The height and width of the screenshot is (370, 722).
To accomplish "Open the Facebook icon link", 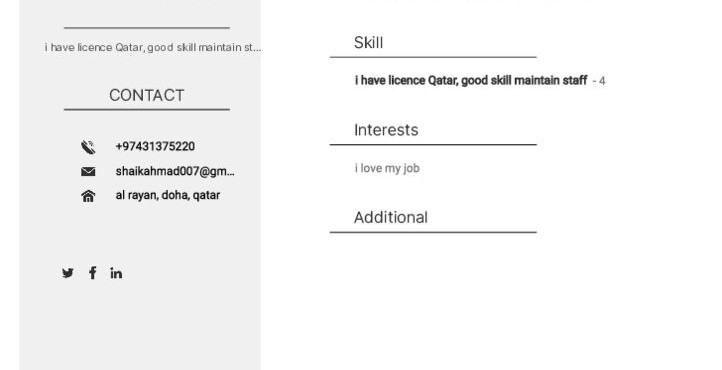I will point(93,273).
